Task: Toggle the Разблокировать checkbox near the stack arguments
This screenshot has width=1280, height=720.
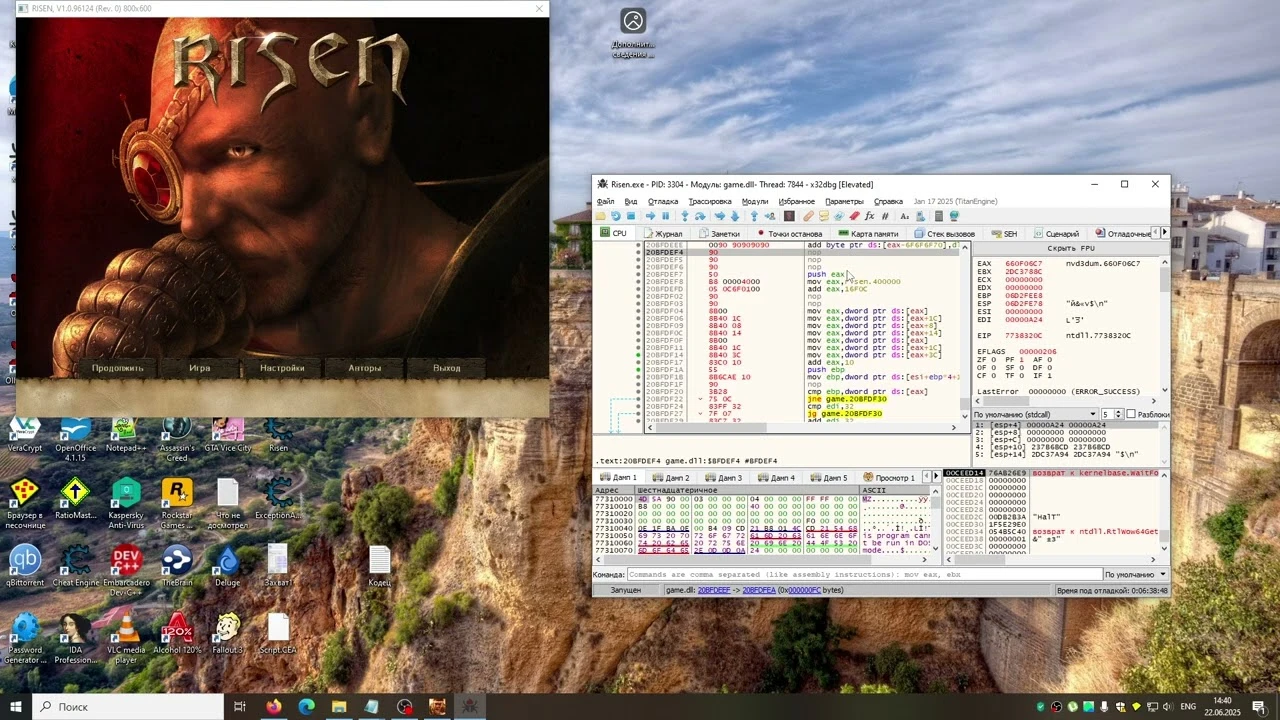Action: pyautogui.click(x=1130, y=413)
